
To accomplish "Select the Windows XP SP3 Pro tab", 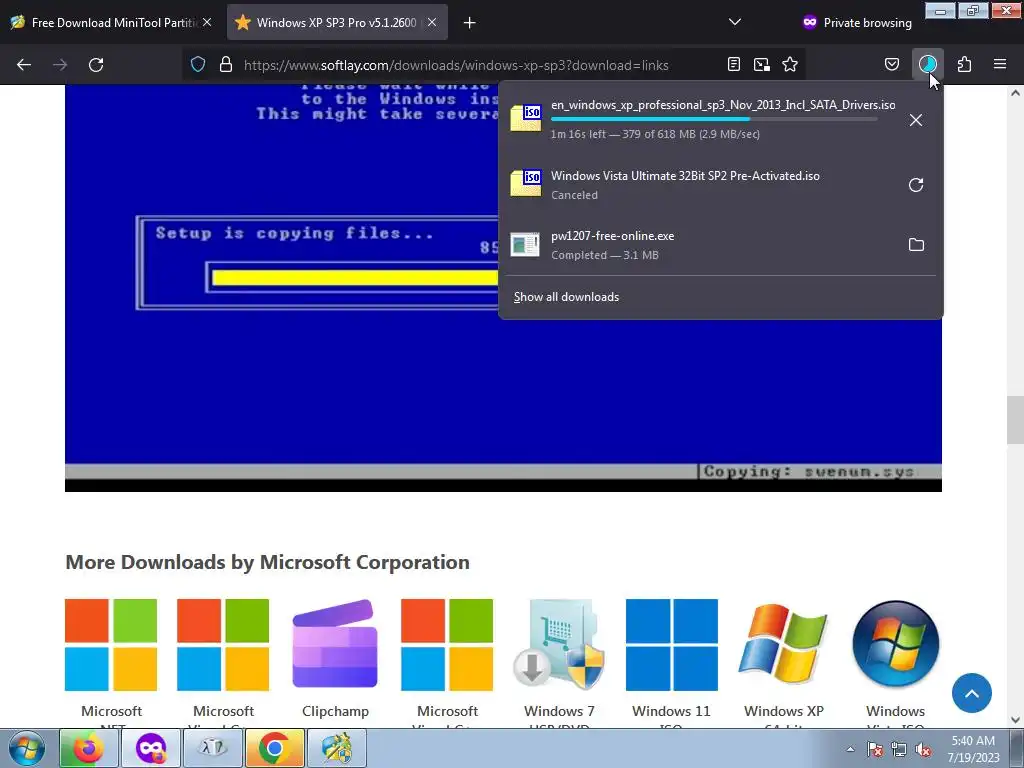I will point(337,22).
